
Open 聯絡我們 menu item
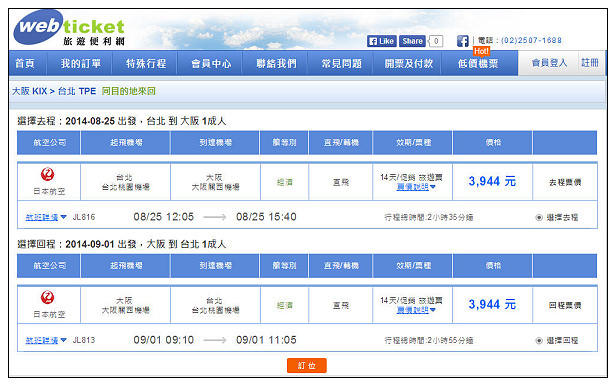click(276, 63)
